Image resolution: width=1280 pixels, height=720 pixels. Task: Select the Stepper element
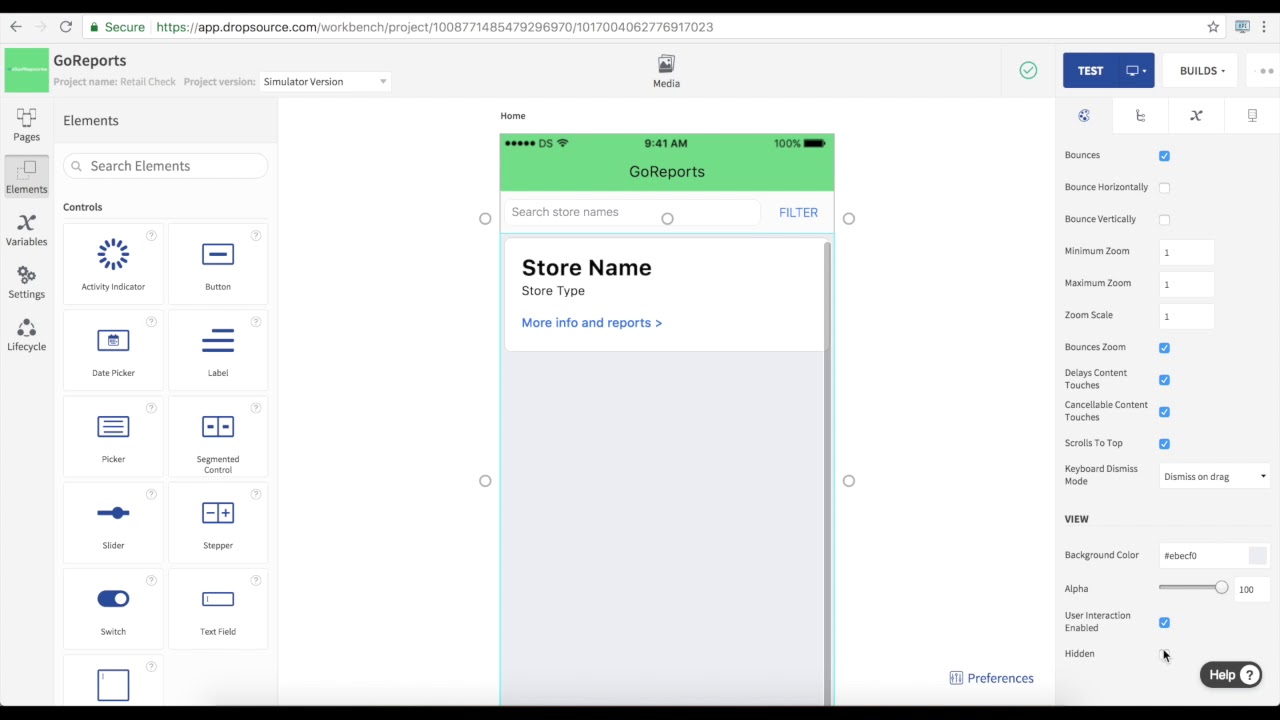click(218, 523)
